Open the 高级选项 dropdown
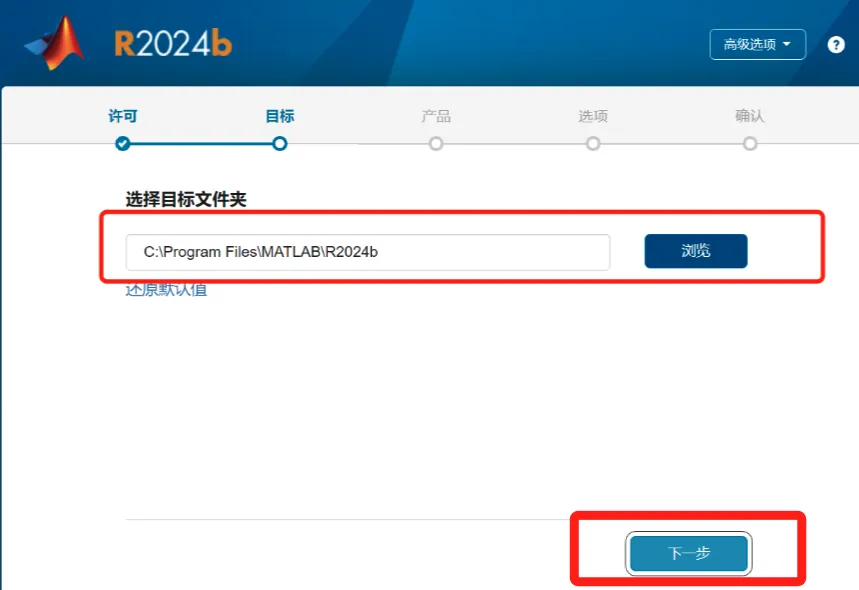The height and width of the screenshot is (590, 859). [758, 44]
